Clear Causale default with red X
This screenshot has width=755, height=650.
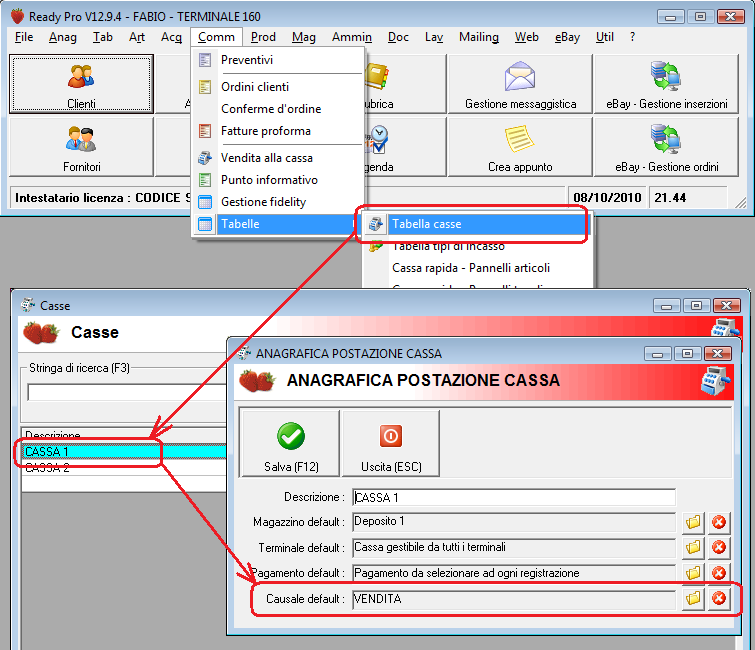tap(719, 598)
